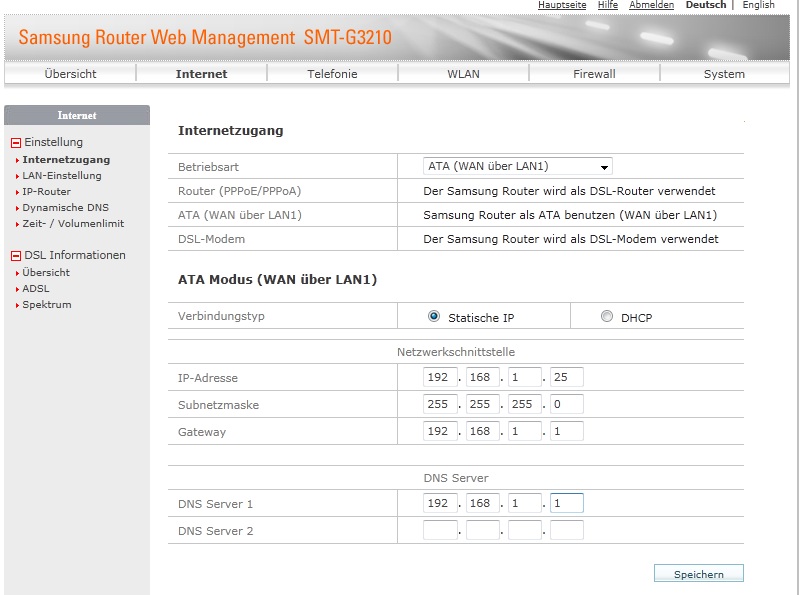This screenshot has width=799, height=595.
Task: Click the first IP-Adresse octet field
Action: (x=440, y=377)
